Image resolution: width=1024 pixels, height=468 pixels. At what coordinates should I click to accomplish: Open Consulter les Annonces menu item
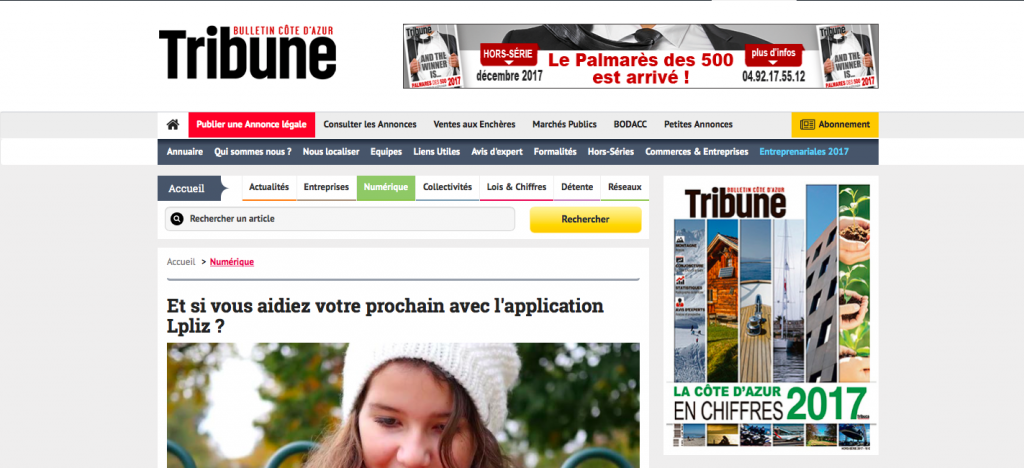(x=370, y=125)
